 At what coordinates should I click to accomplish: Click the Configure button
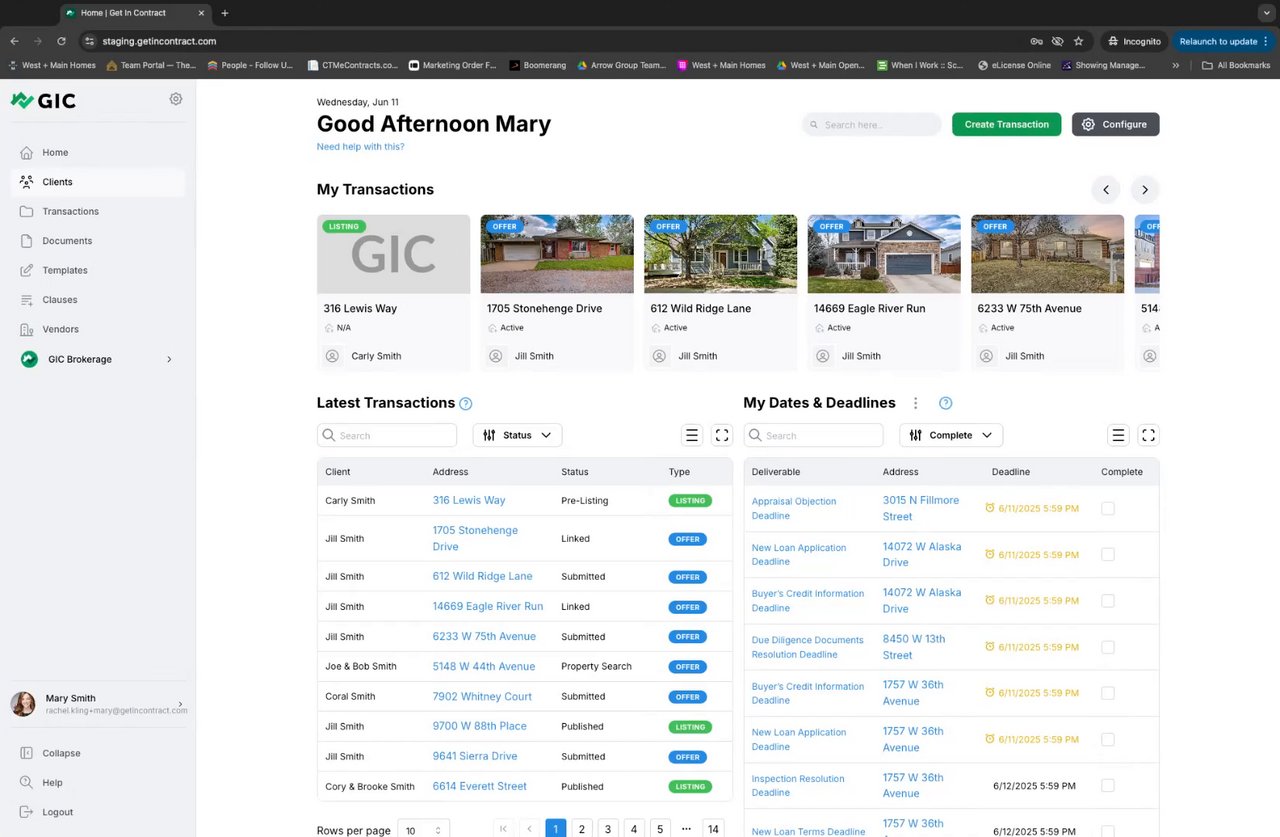pos(1115,124)
